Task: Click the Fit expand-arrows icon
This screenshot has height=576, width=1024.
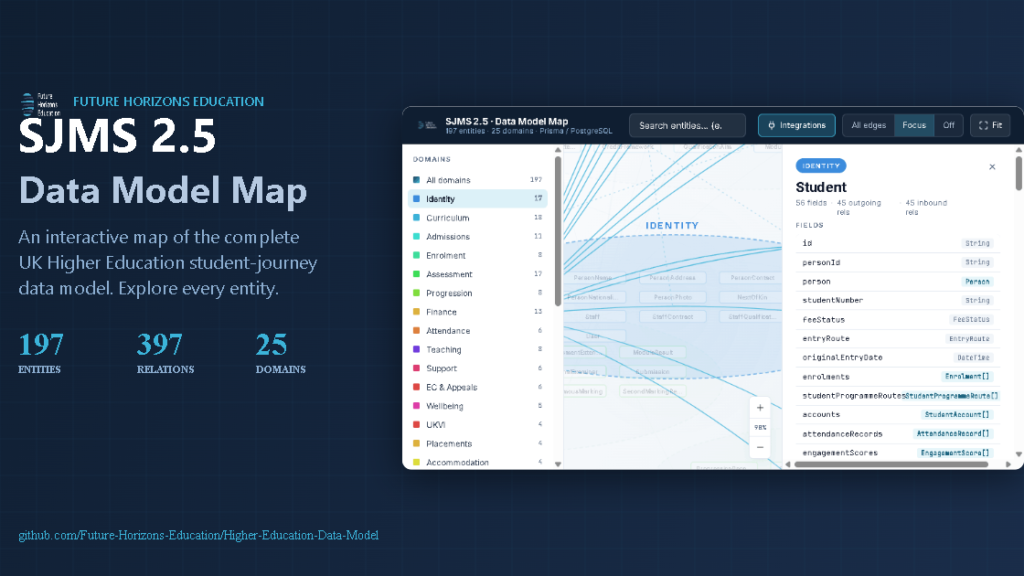Action: (x=983, y=125)
